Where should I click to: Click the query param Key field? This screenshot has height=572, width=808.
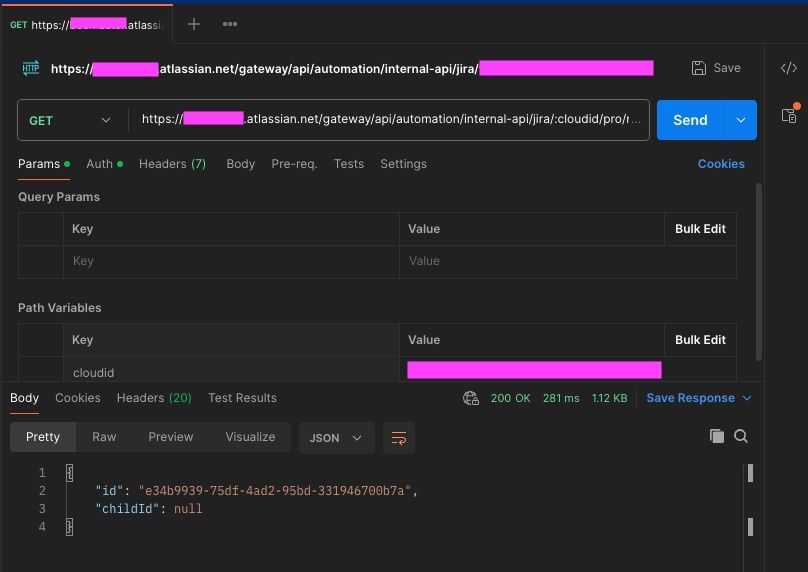[231, 261]
